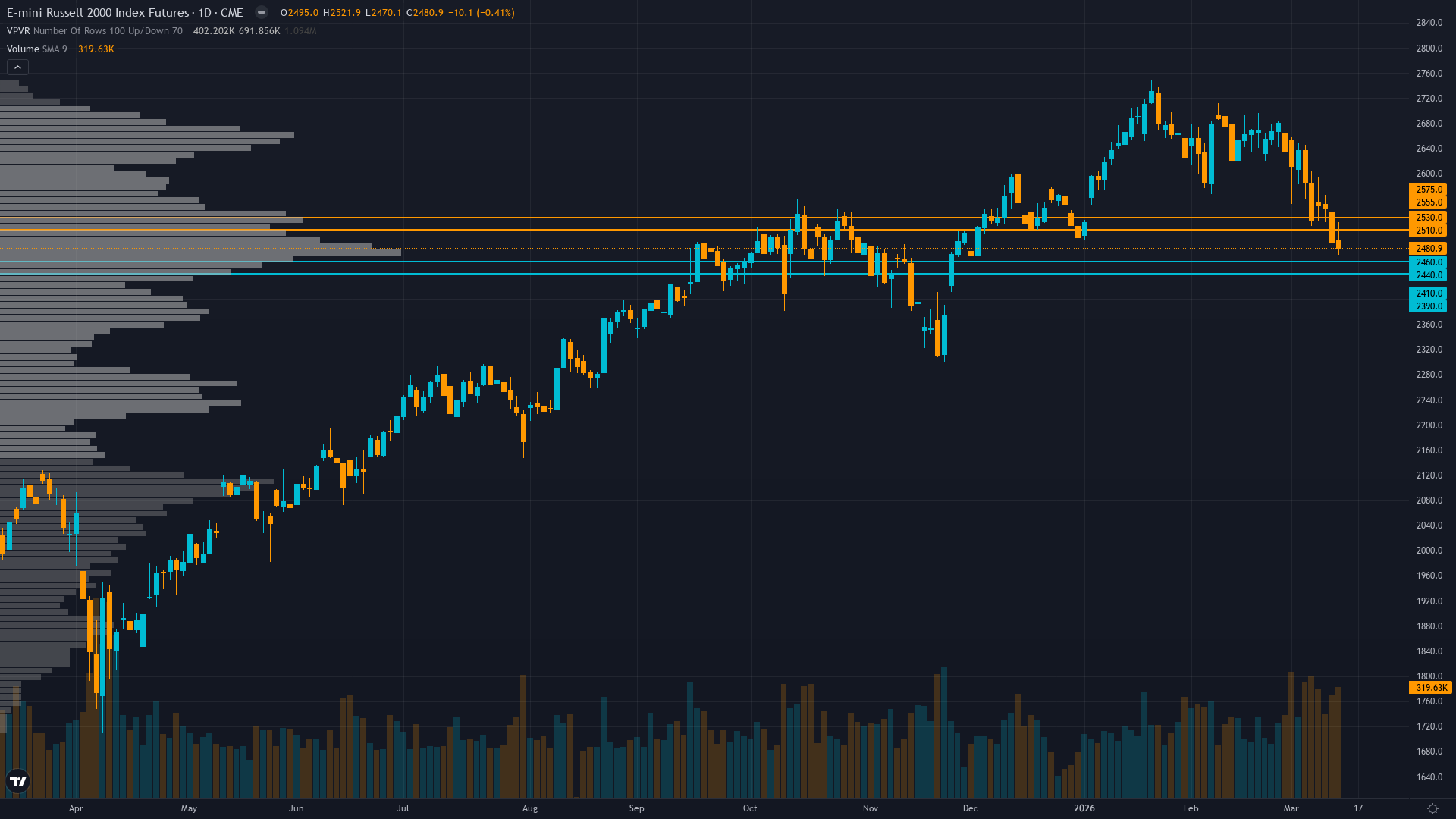Click the SMA 9 label in the Volume legend
Image resolution: width=1456 pixels, height=819 pixels.
(x=55, y=49)
